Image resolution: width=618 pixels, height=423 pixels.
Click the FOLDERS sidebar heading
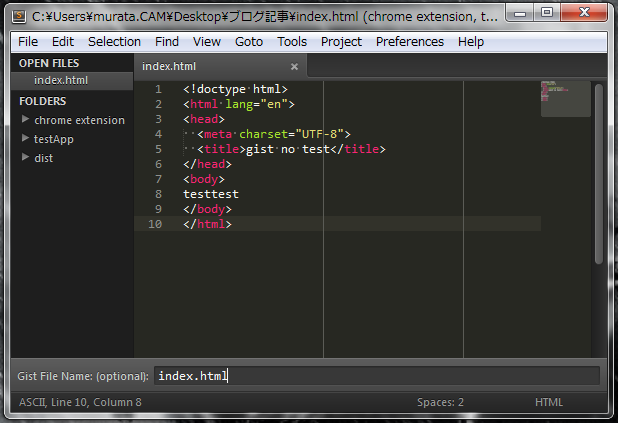pos(43,101)
